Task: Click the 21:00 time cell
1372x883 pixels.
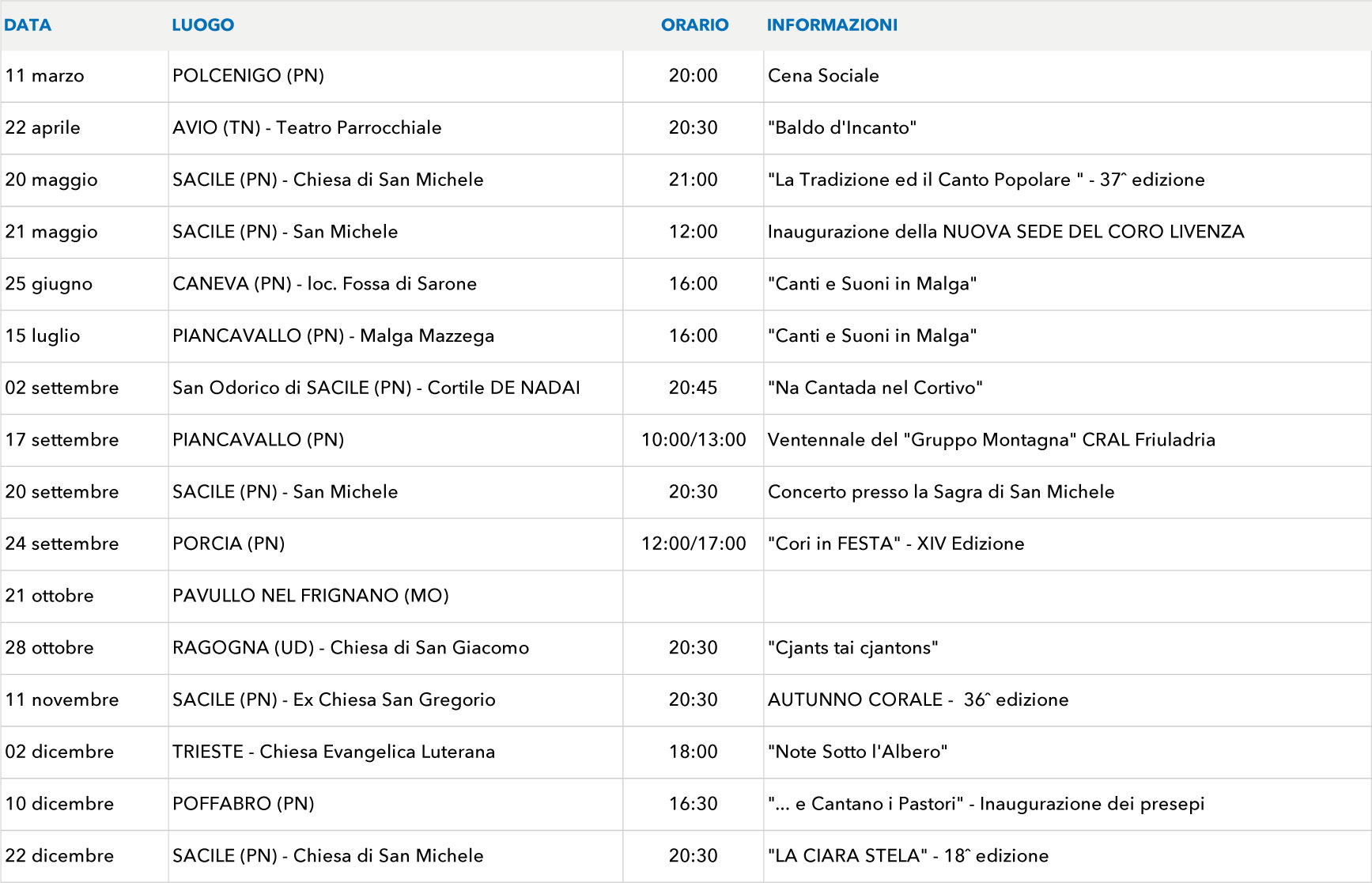Action: [x=694, y=180]
